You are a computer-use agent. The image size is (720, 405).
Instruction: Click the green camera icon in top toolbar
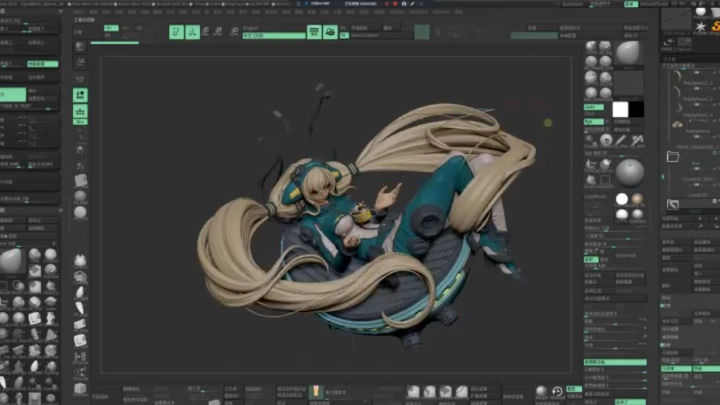[330, 32]
